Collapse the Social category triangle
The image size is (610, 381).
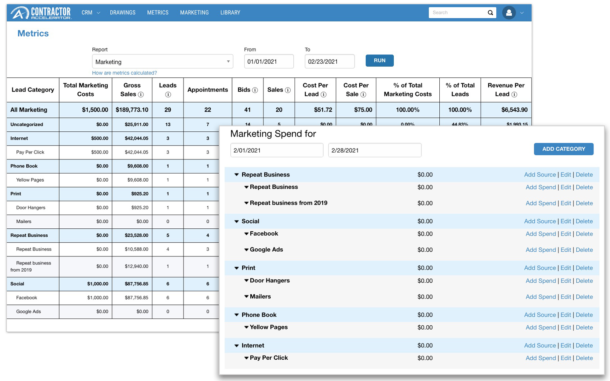point(236,221)
